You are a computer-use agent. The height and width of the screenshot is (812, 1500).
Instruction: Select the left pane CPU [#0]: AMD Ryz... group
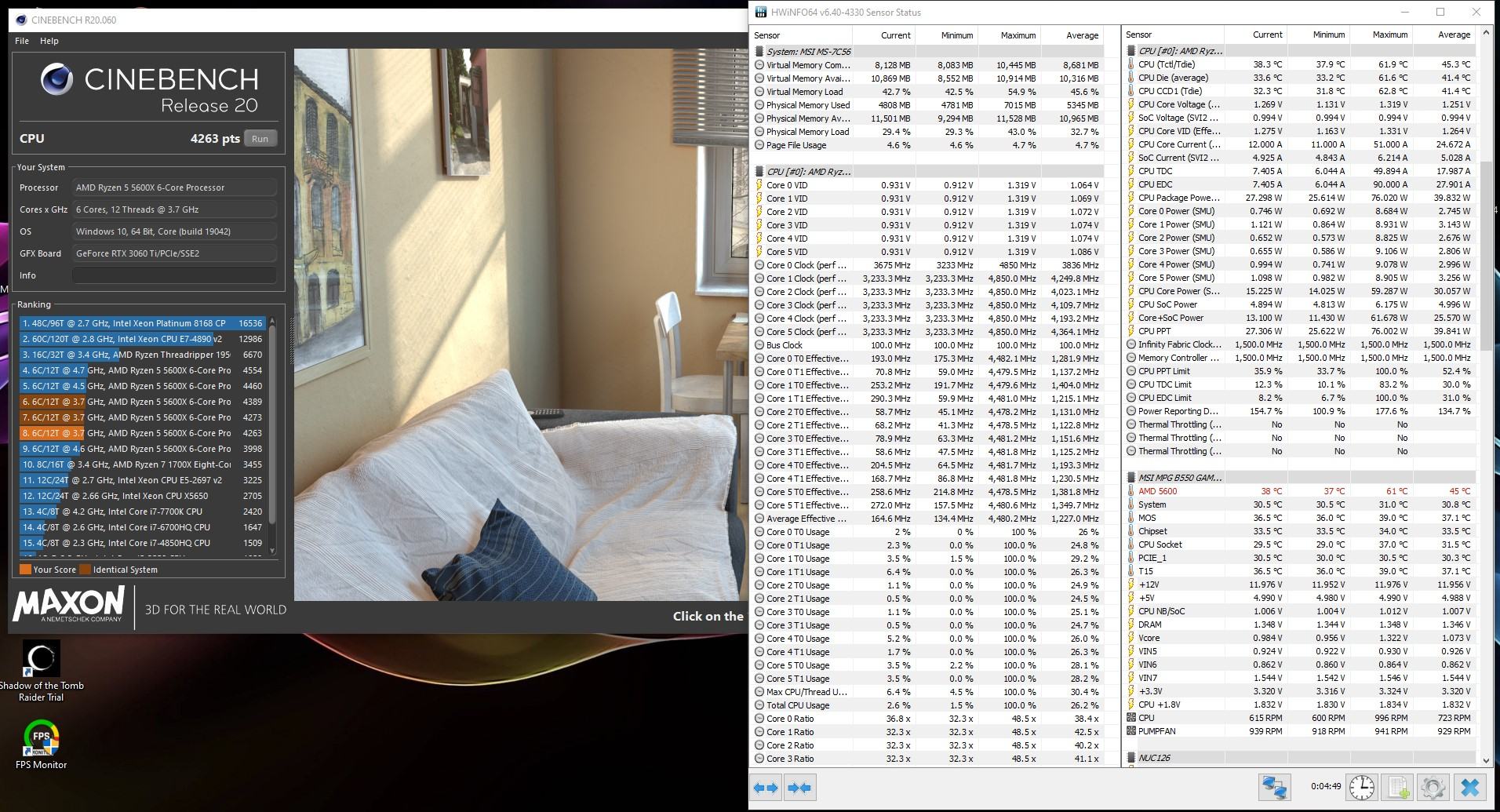928,172
